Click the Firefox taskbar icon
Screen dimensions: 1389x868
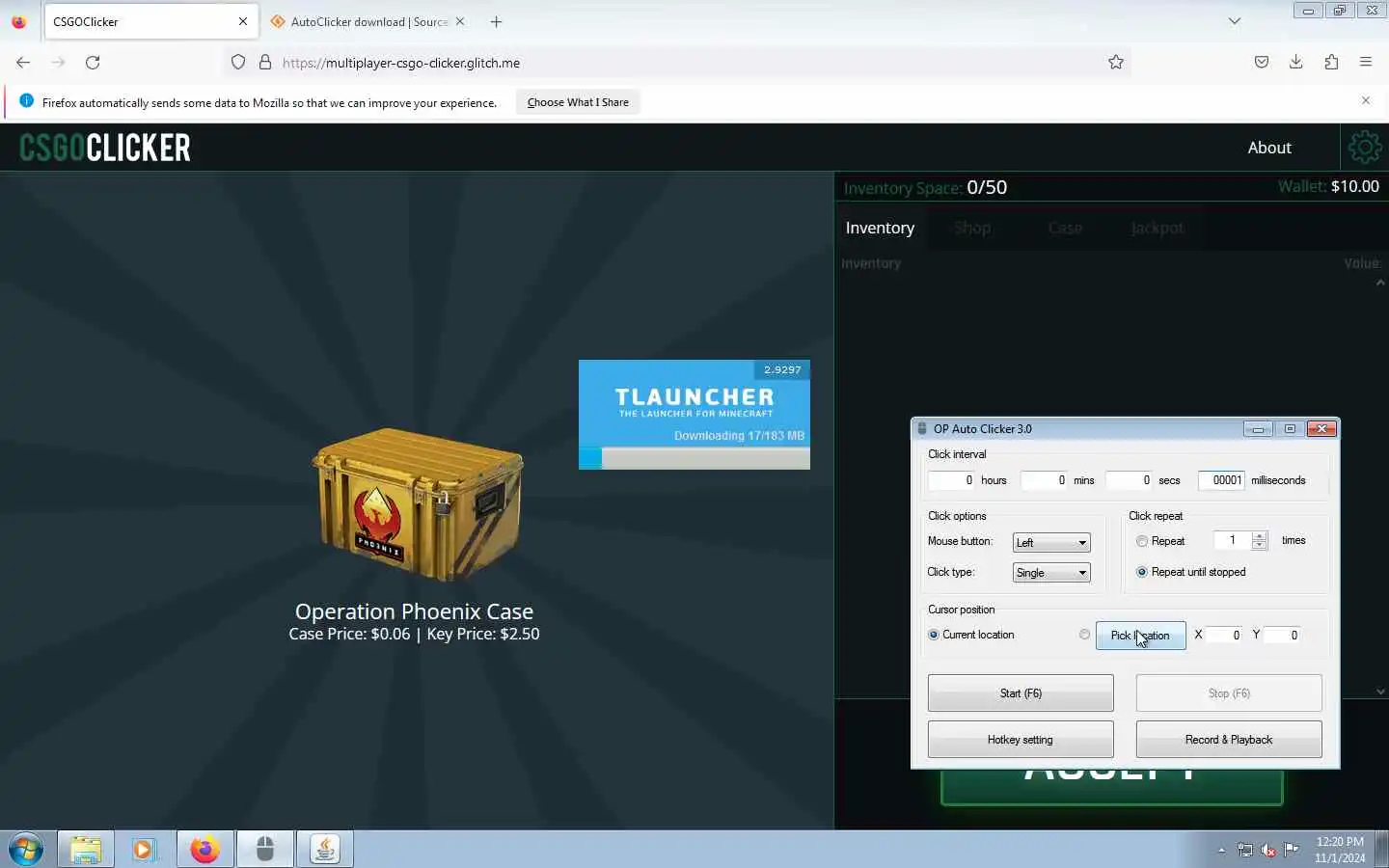point(204,850)
